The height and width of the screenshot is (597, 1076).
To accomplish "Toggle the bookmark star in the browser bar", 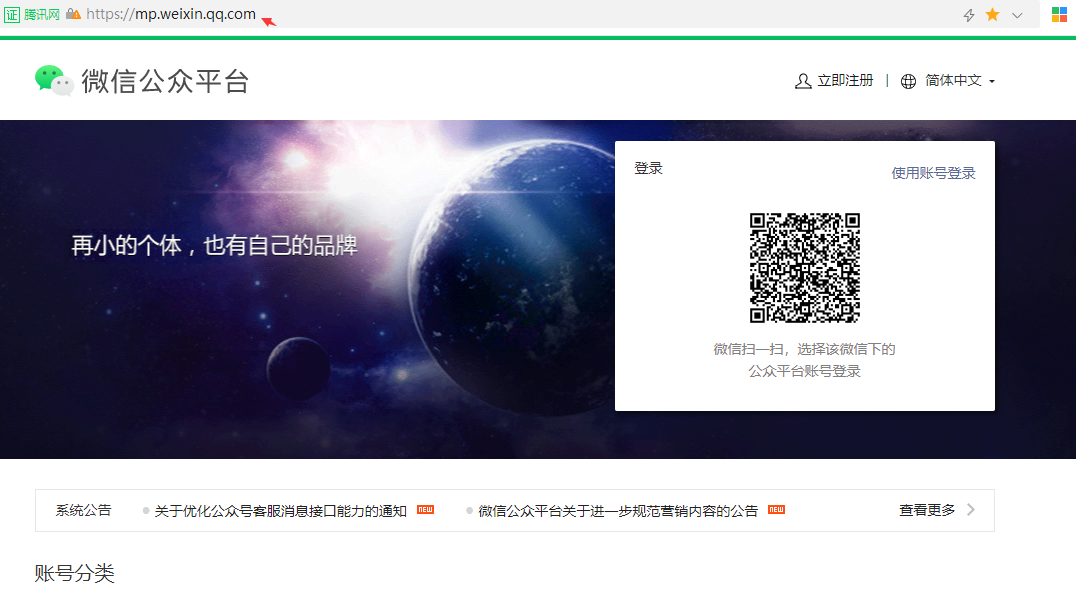I will [x=991, y=15].
